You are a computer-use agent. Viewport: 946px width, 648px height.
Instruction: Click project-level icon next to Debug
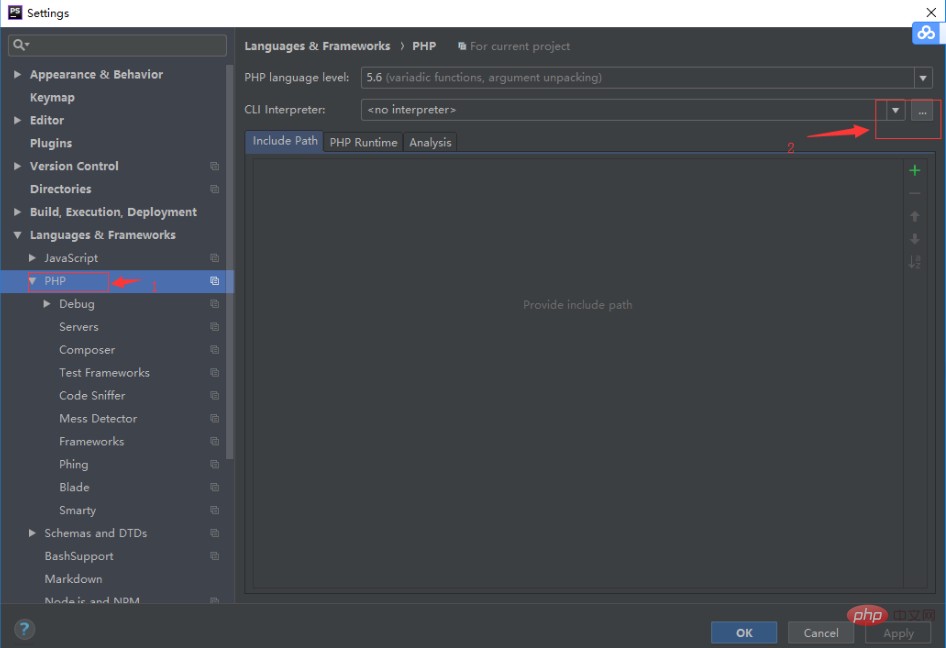(214, 303)
